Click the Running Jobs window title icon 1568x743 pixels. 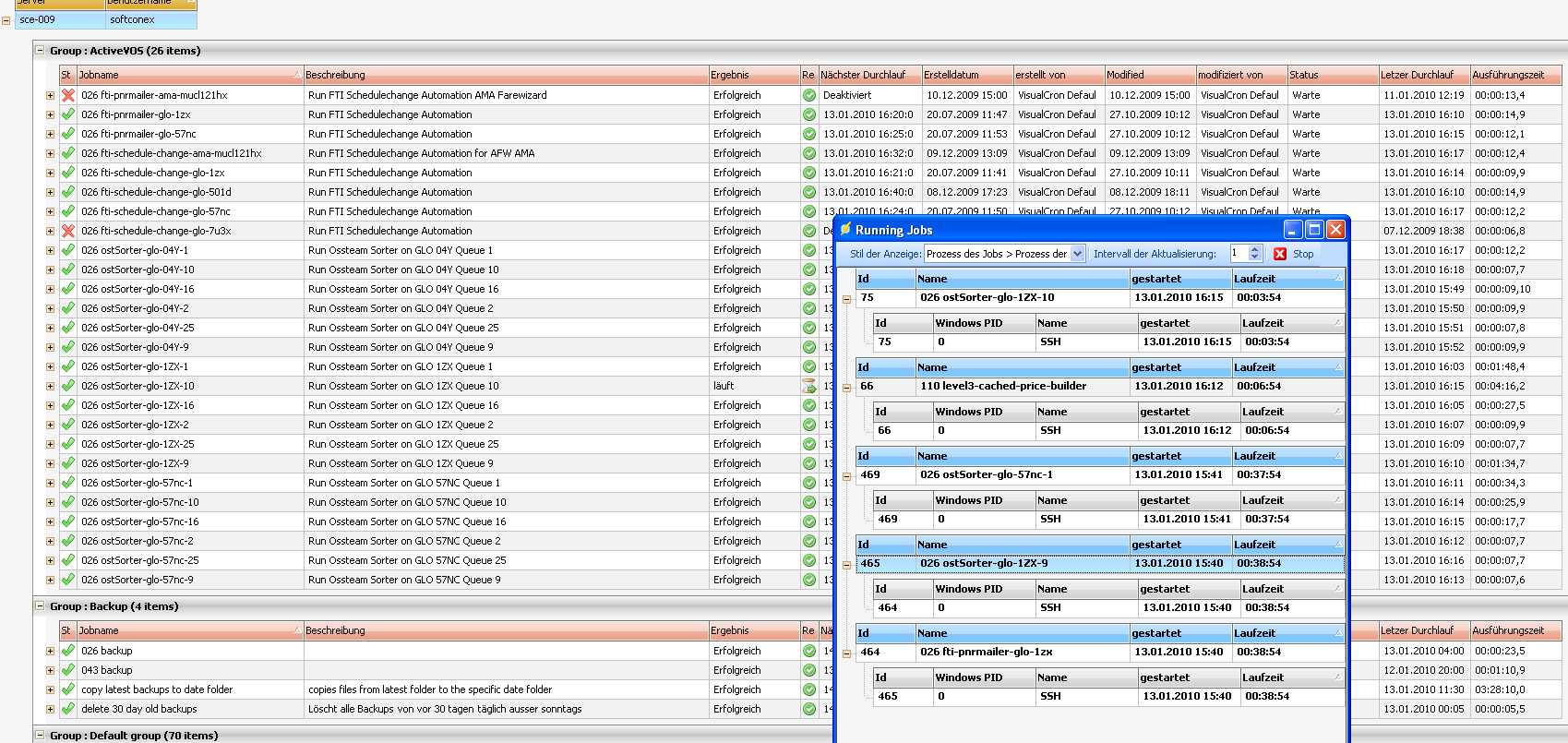[845, 230]
